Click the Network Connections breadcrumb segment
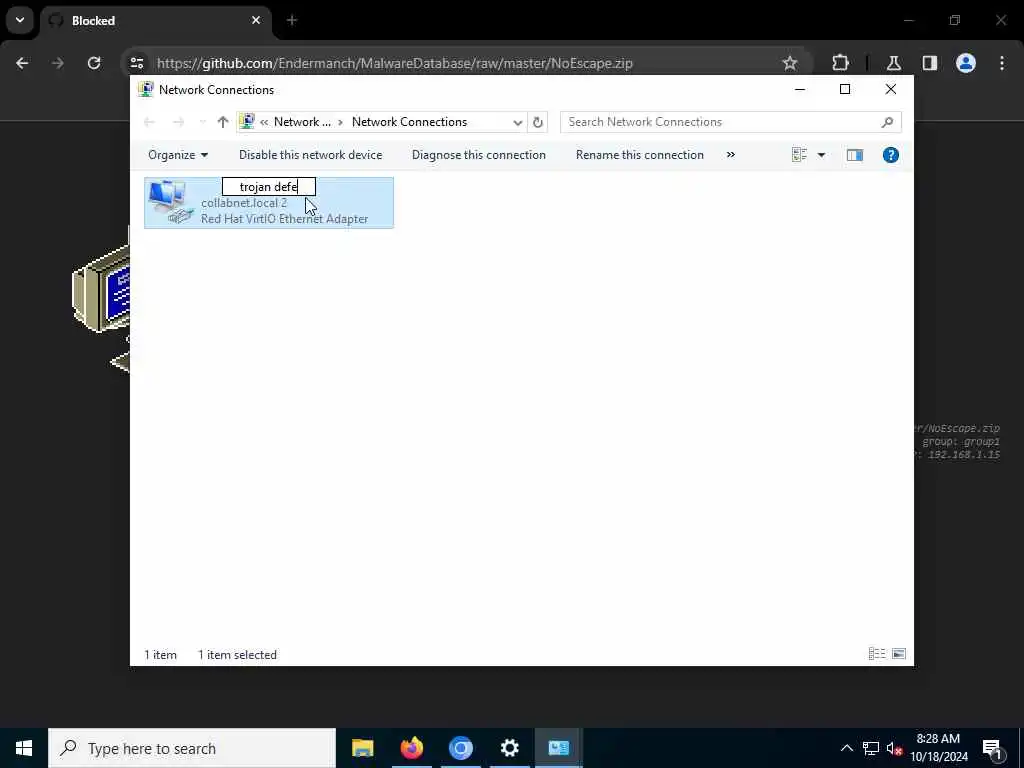The image size is (1024, 768). [x=409, y=122]
